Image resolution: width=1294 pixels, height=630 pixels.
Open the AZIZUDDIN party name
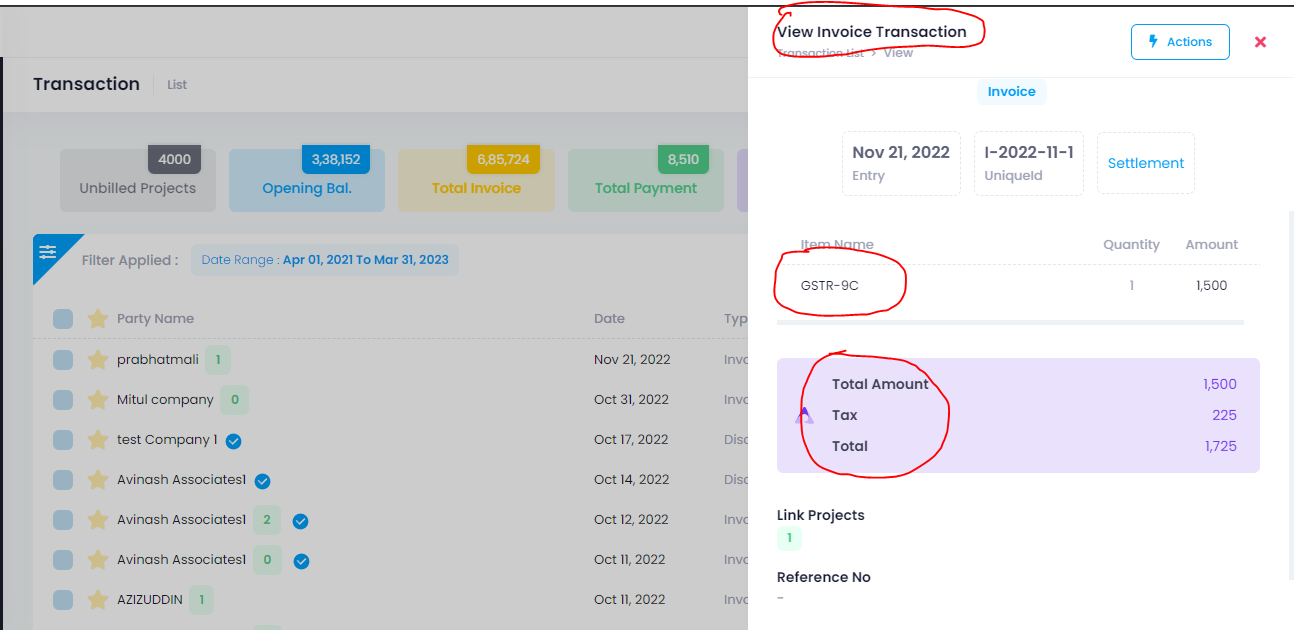pyautogui.click(x=150, y=600)
